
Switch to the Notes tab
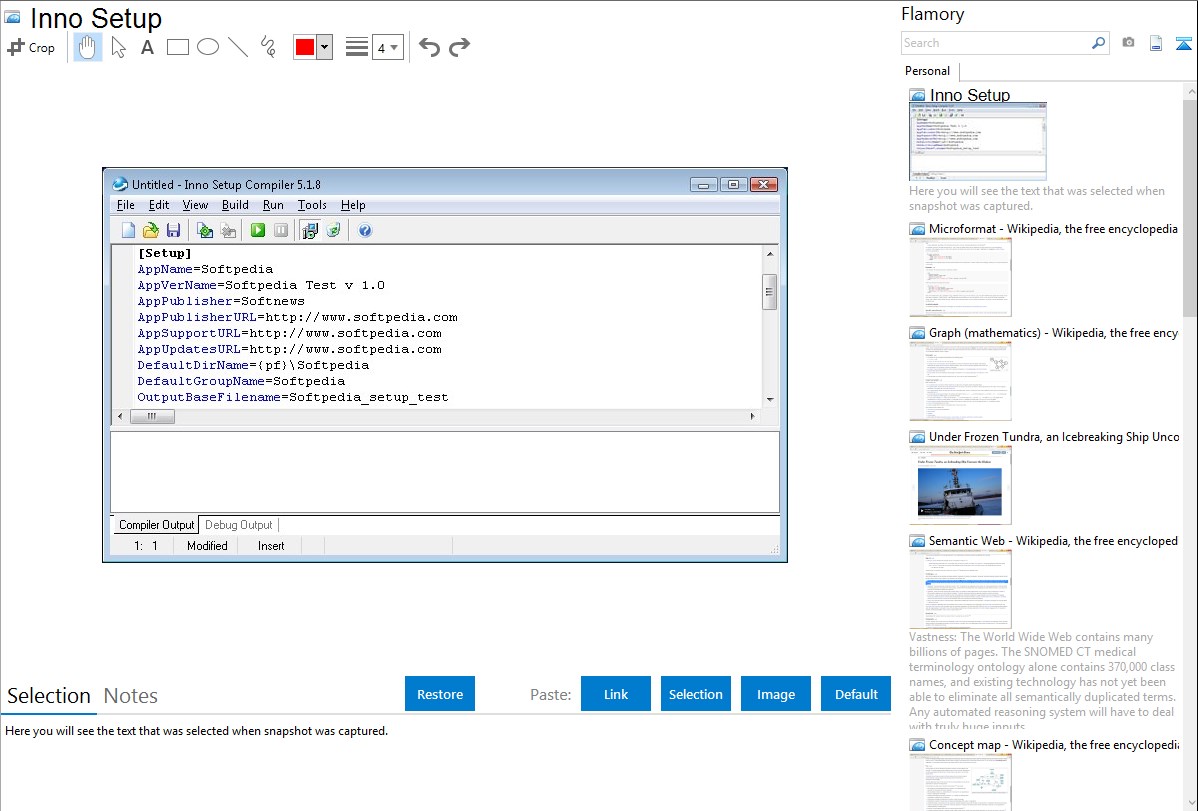coord(131,696)
